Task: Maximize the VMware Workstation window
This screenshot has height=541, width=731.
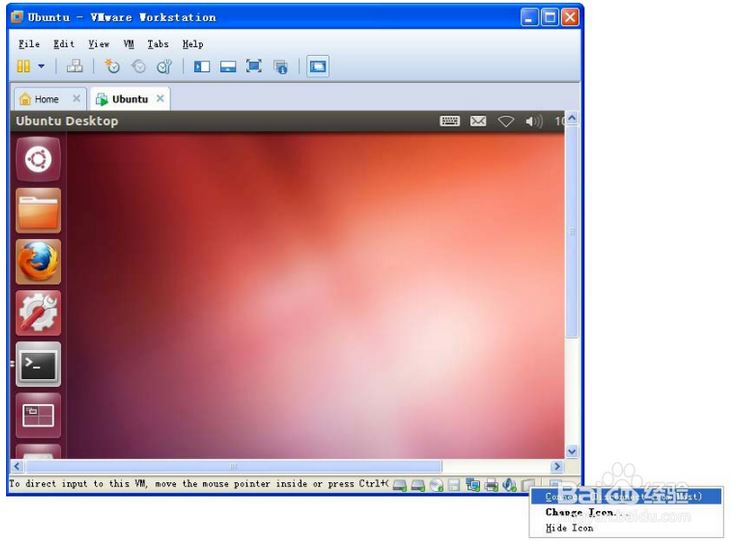Action: point(550,18)
